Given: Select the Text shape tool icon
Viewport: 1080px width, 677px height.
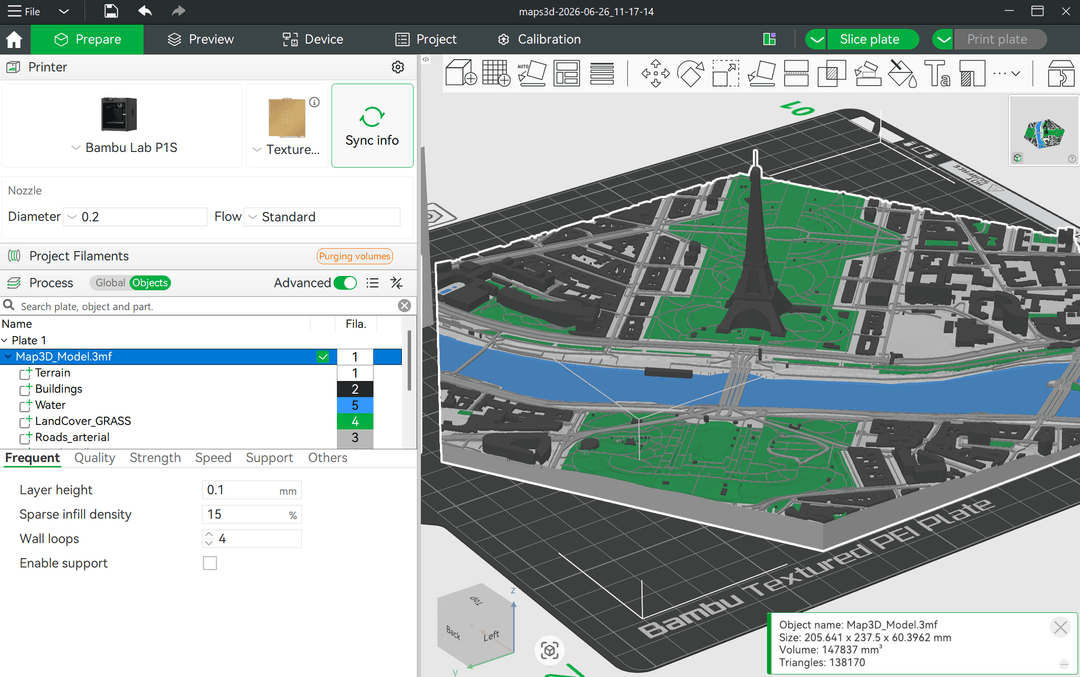Looking at the screenshot, I should [x=937, y=73].
